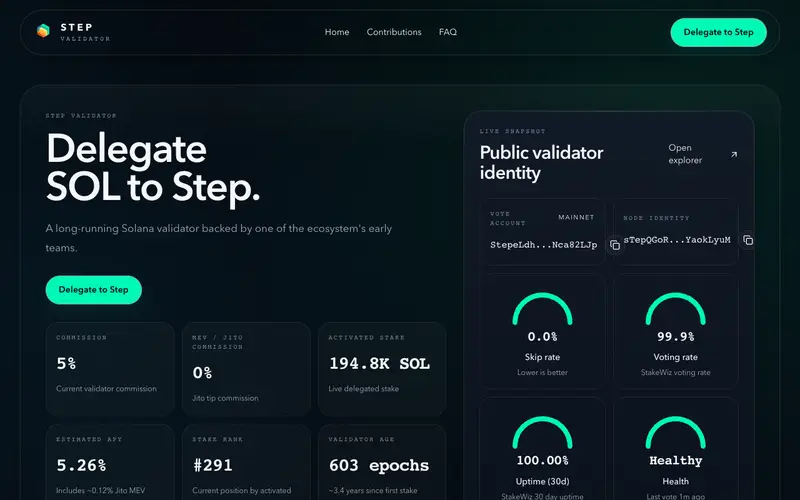Copy the vote account address
Viewport: 800px width, 500px height.
point(615,245)
